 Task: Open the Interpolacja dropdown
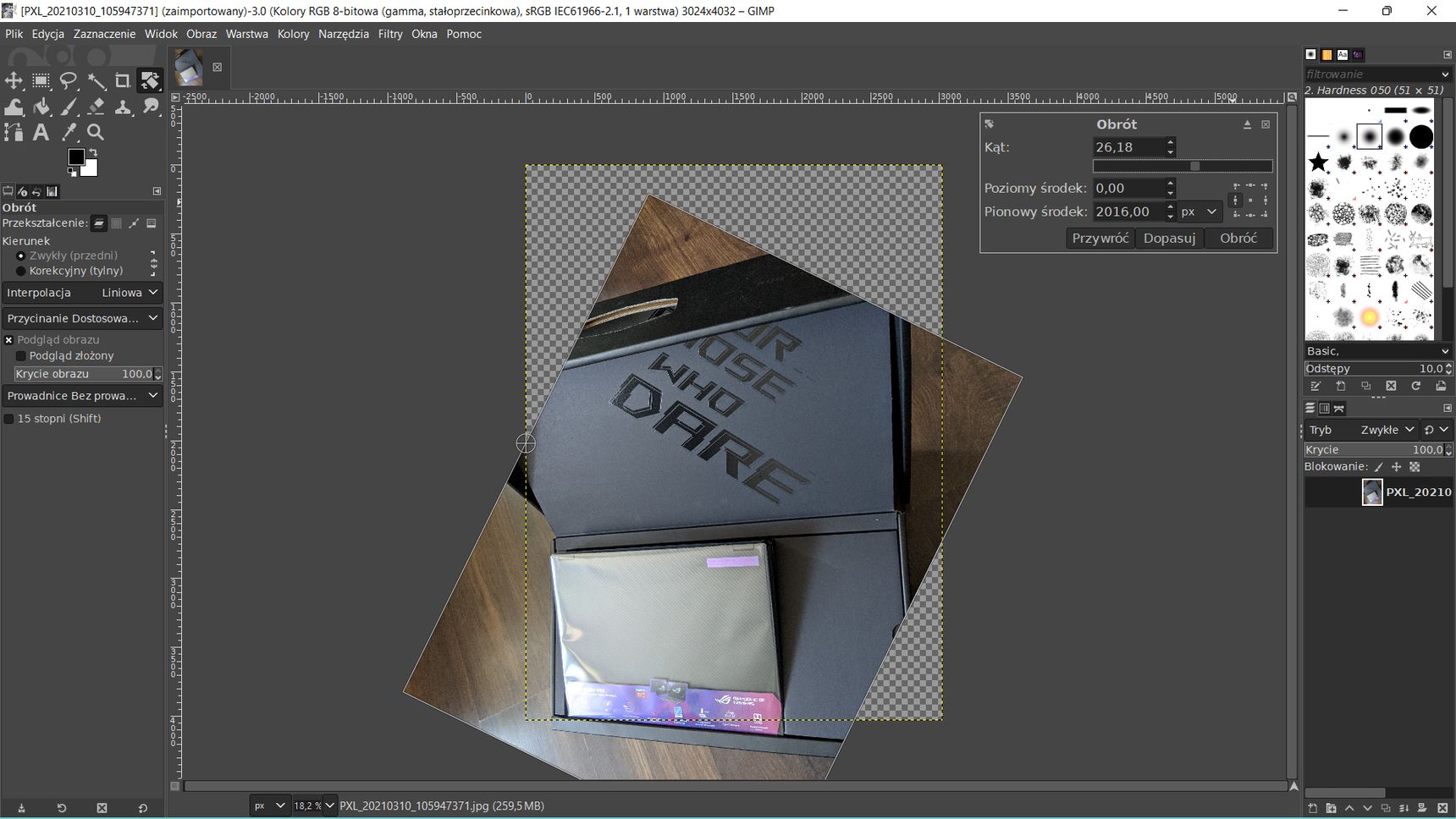(x=82, y=293)
